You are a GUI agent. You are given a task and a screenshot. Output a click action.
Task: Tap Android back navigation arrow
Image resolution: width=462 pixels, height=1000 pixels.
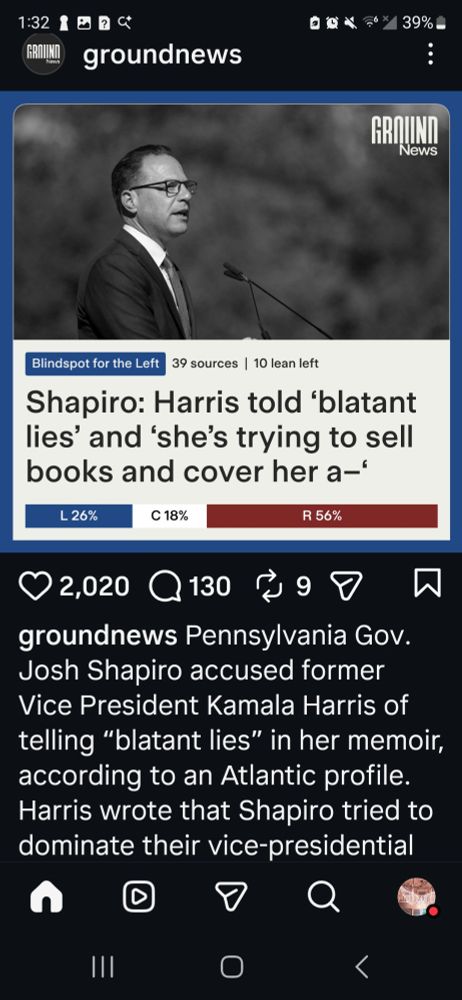tap(361, 967)
